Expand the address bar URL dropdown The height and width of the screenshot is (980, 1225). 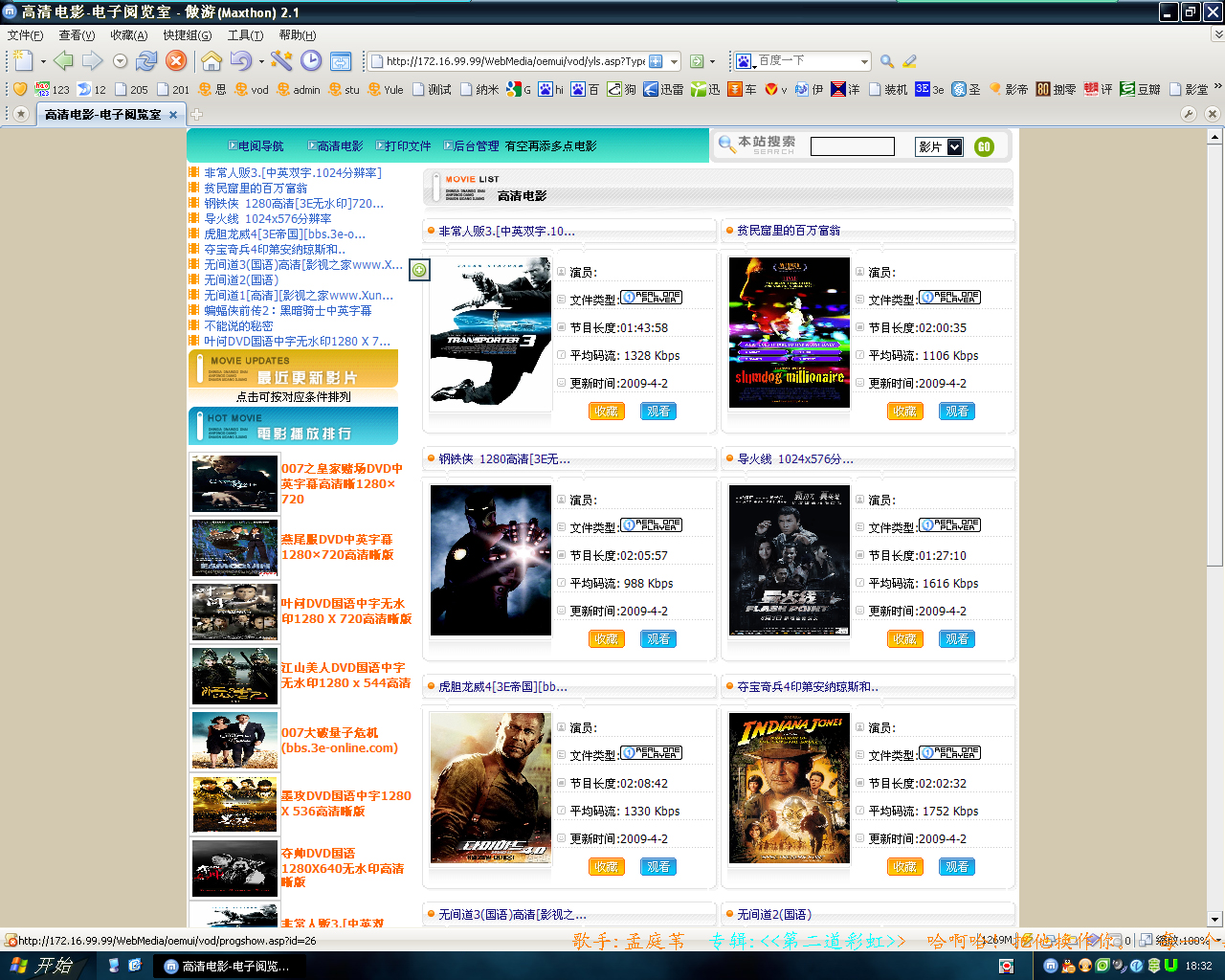[x=674, y=61]
